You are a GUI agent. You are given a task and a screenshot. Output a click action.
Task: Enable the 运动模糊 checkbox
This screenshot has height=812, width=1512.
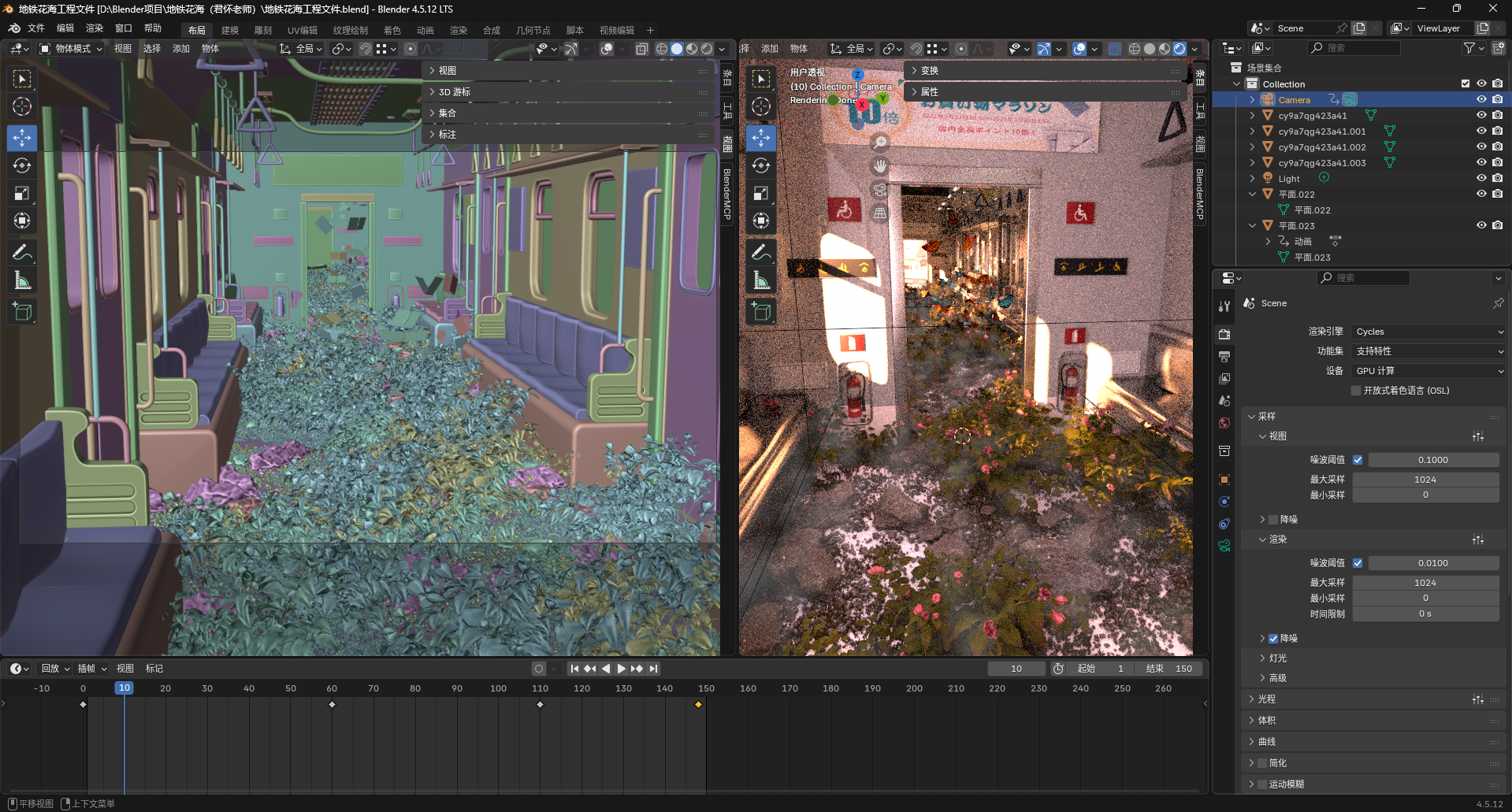click(x=1262, y=784)
